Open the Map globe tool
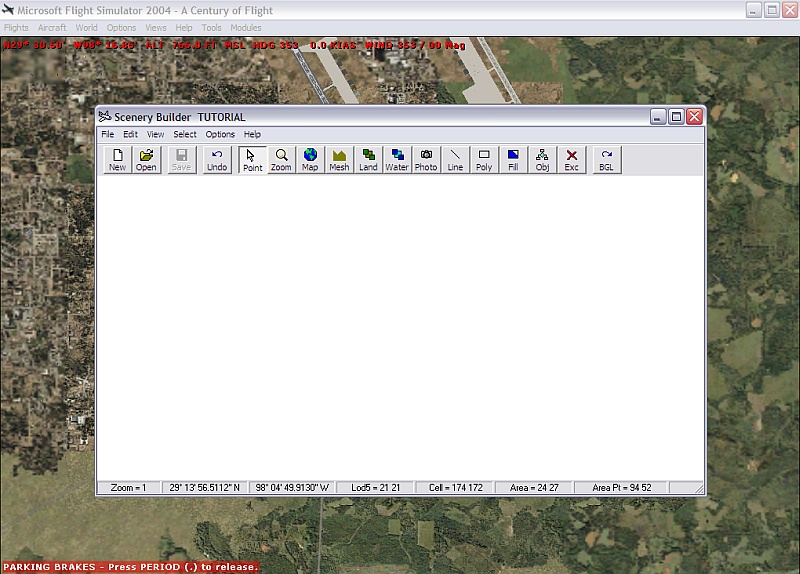Viewport: 800px width, 574px height. pyautogui.click(x=310, y=160)
